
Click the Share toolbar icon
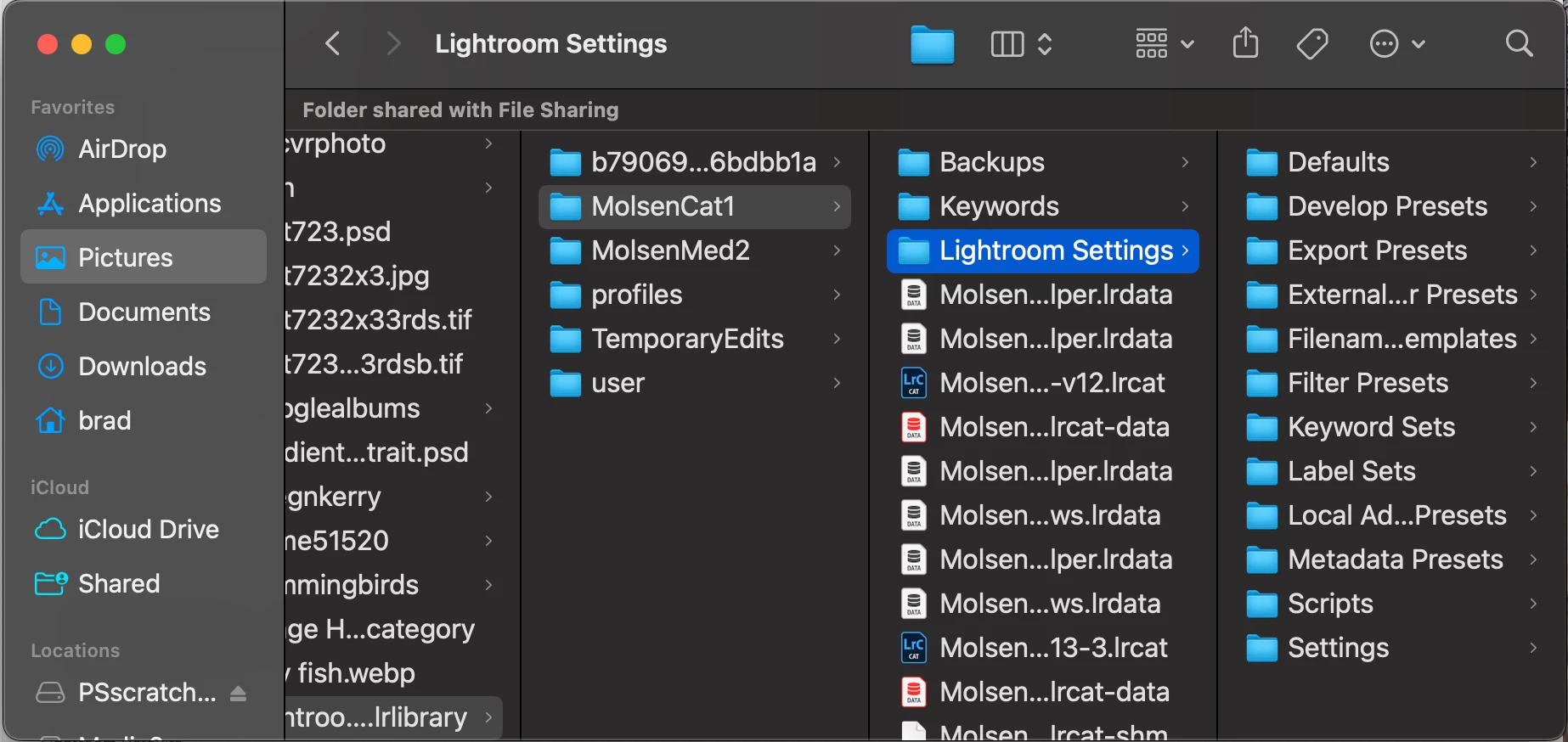[x=1245, y=42]
